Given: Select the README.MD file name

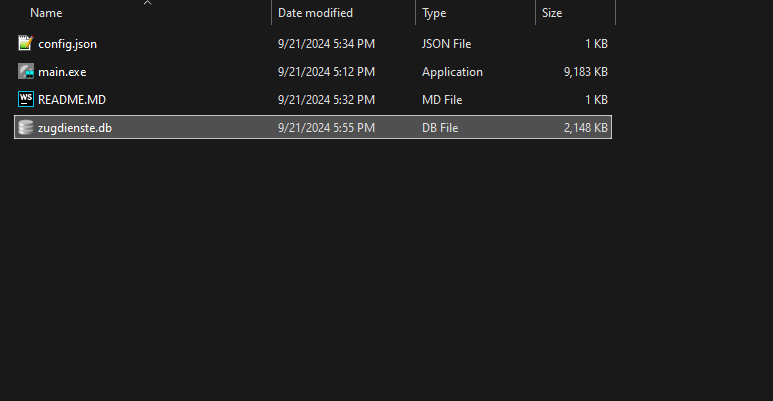Looking at the screenshot, I should pyautogui.click(x=72, y=100).
